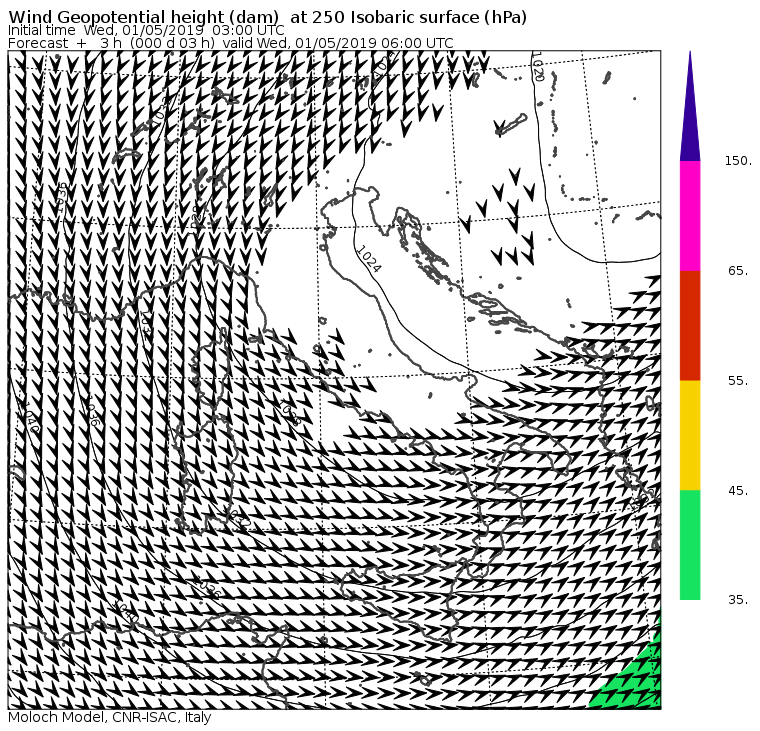The width and height of the screenshot is (760, 731).
Task: Click the '1024' contour label over the Adriatic
Action: tap(369, 259)
